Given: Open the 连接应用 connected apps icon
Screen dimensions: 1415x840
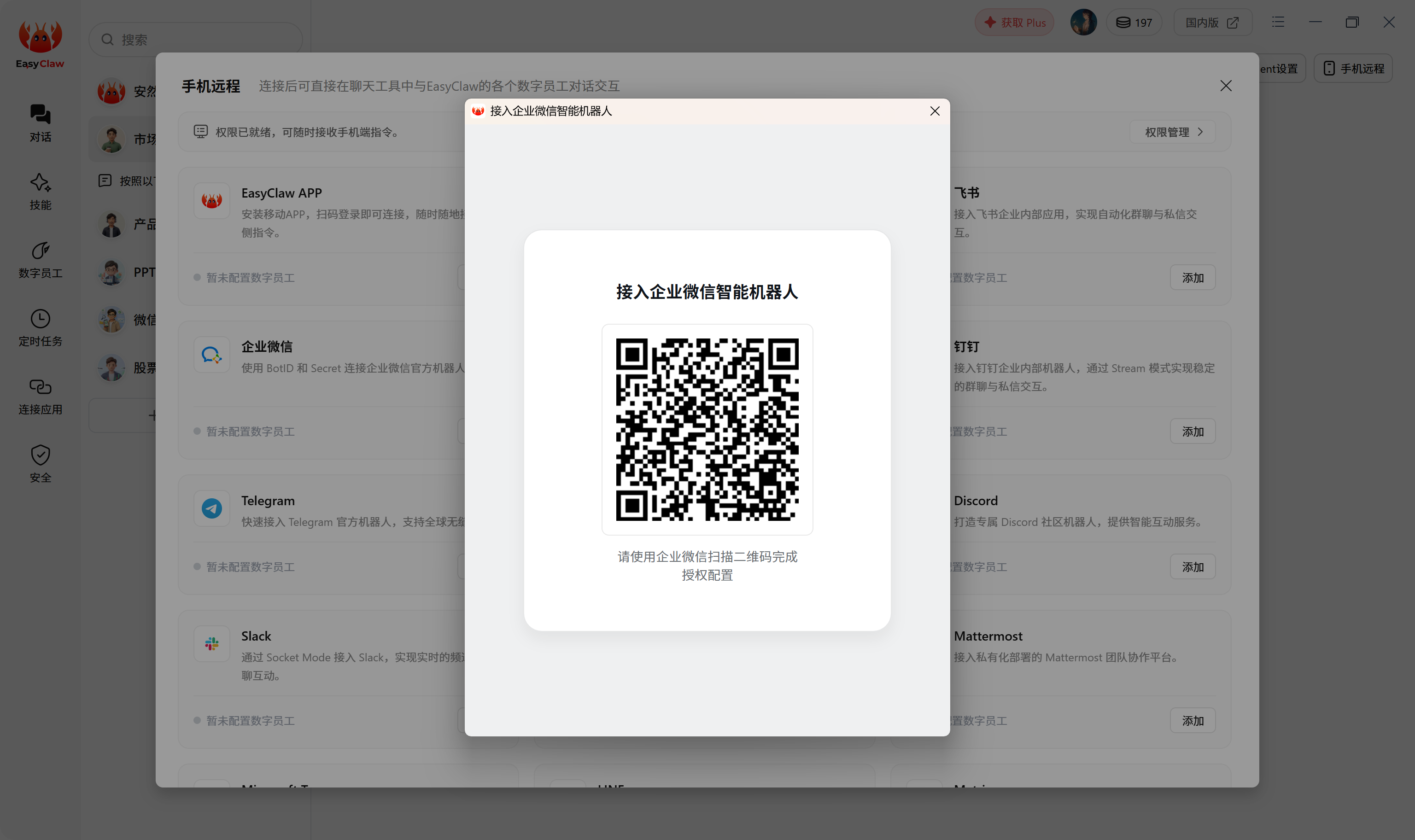Looking at the screenshot, I should tap(40, 396).
